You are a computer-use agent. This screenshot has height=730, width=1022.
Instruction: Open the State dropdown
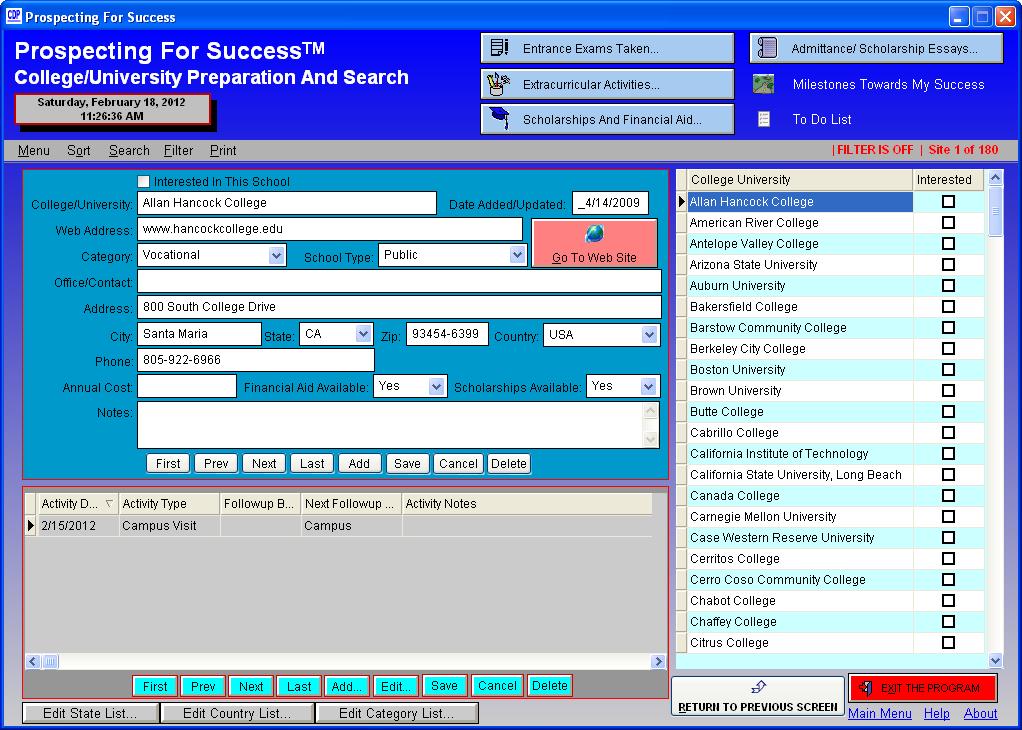pos(363,334)
